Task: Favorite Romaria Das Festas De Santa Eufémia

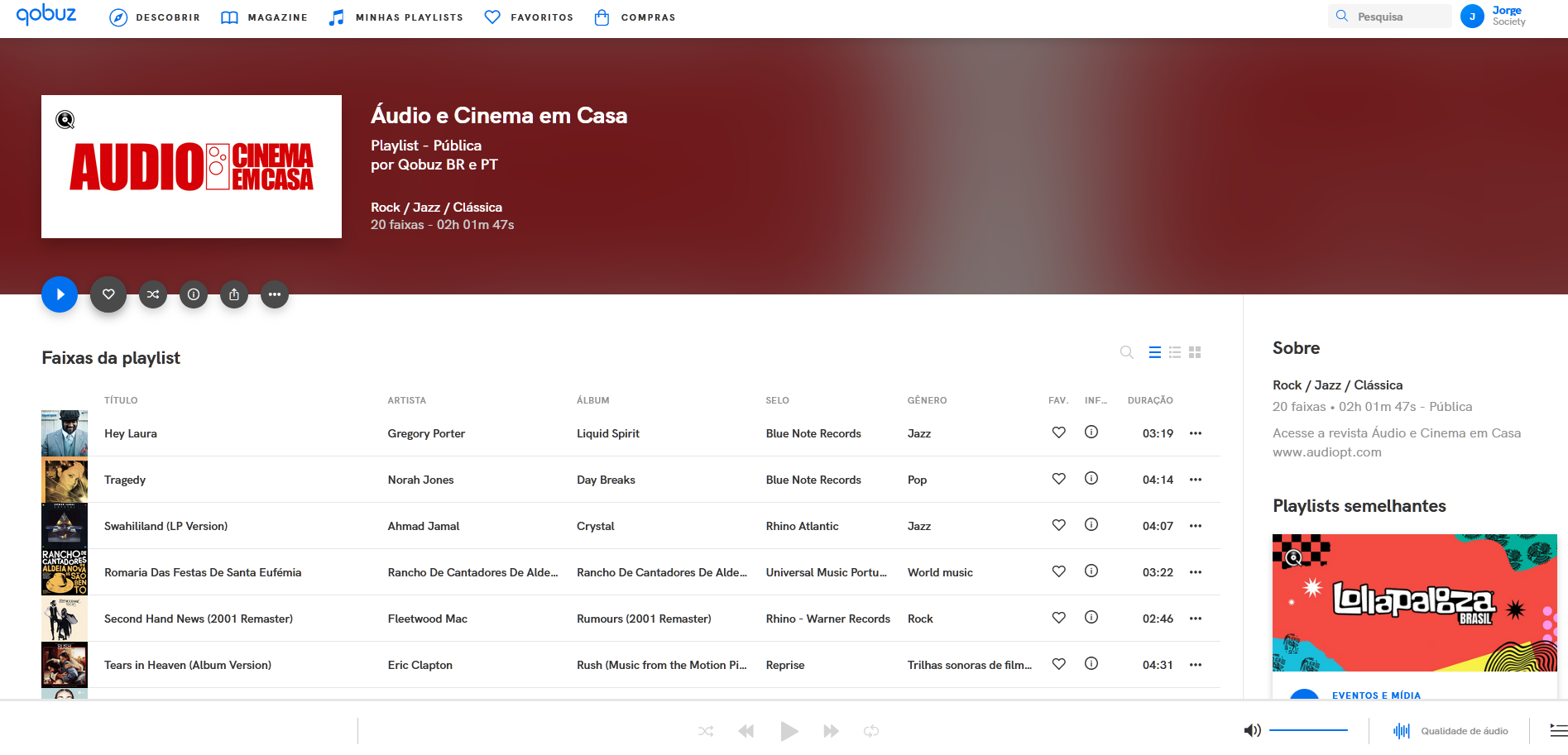Action: coord(1058,571)
